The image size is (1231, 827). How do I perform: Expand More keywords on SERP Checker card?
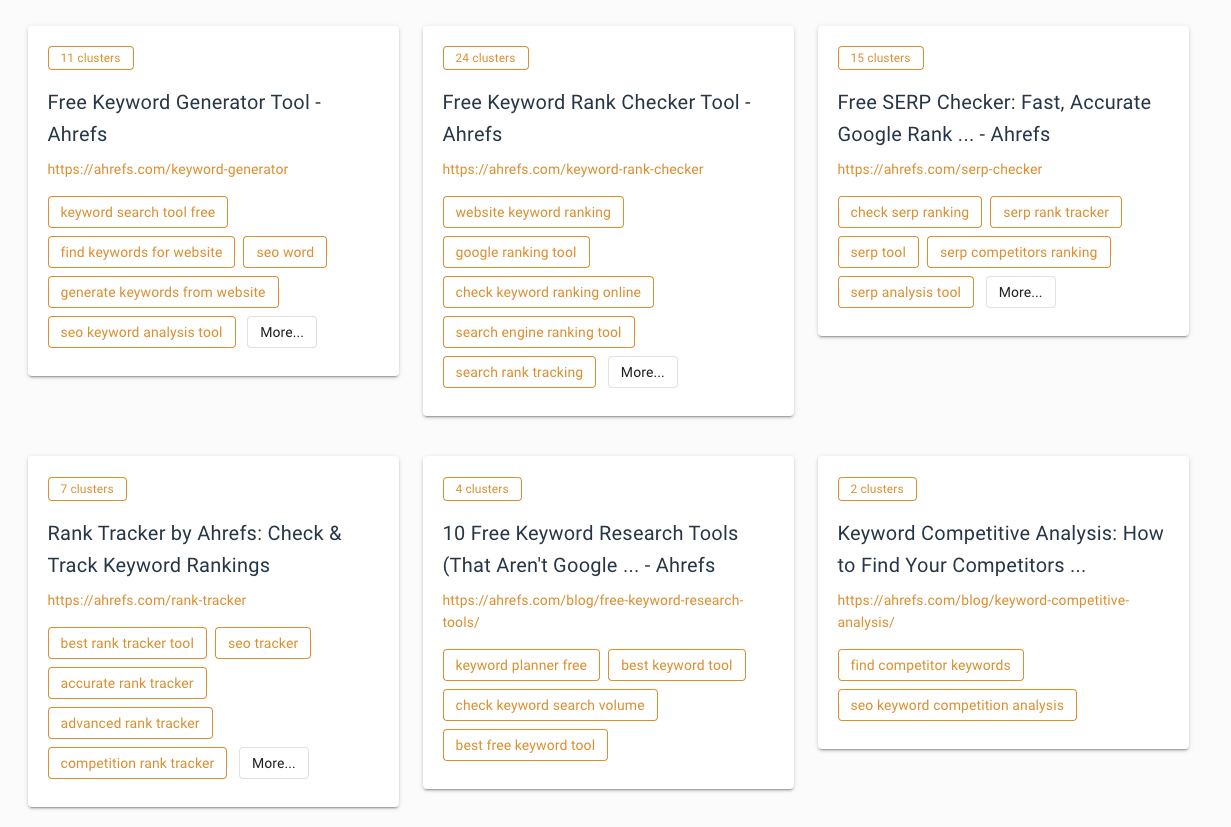pos(1020,291)
